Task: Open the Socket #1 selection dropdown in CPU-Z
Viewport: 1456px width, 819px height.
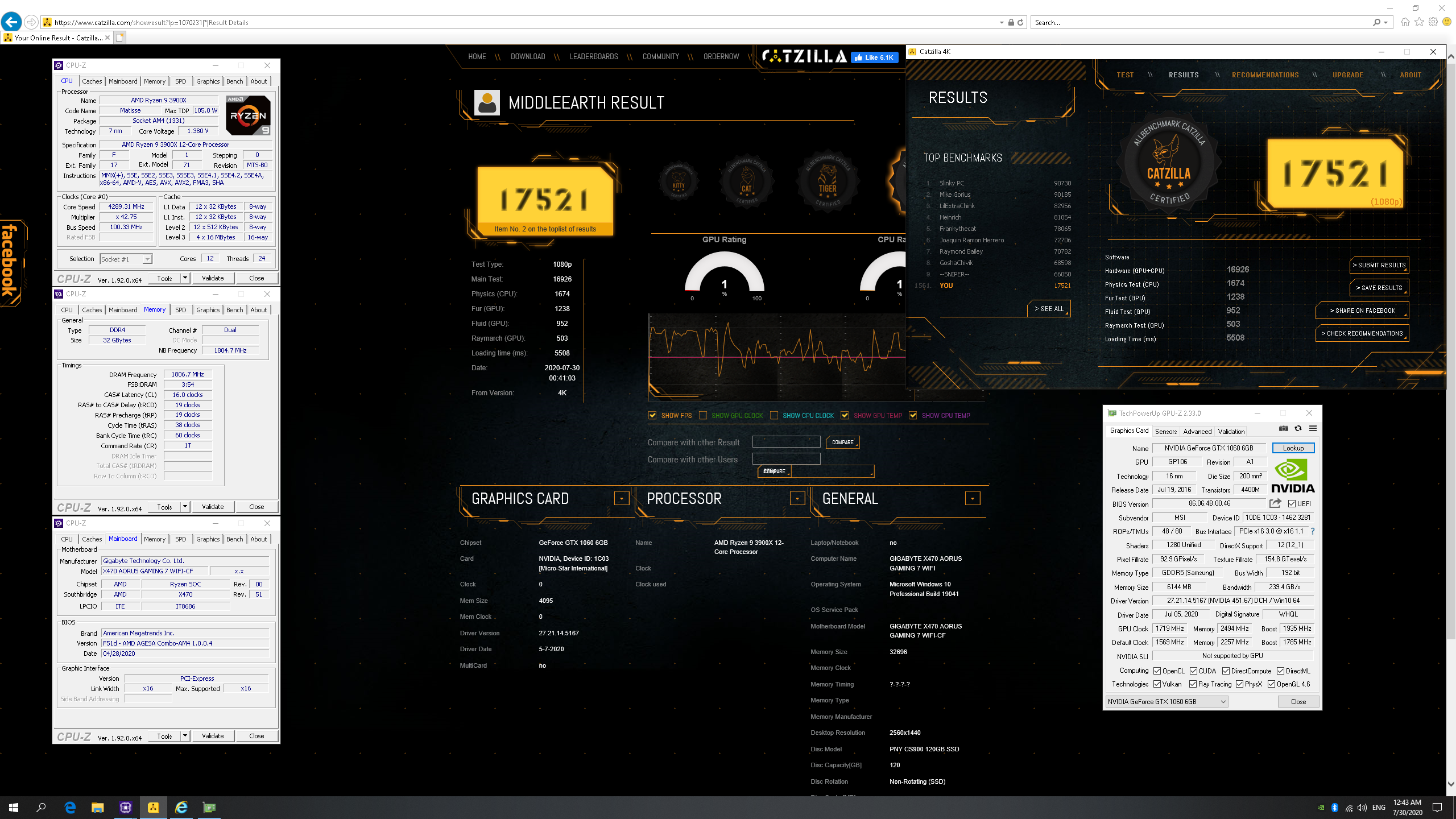Action: click(126, 259)
